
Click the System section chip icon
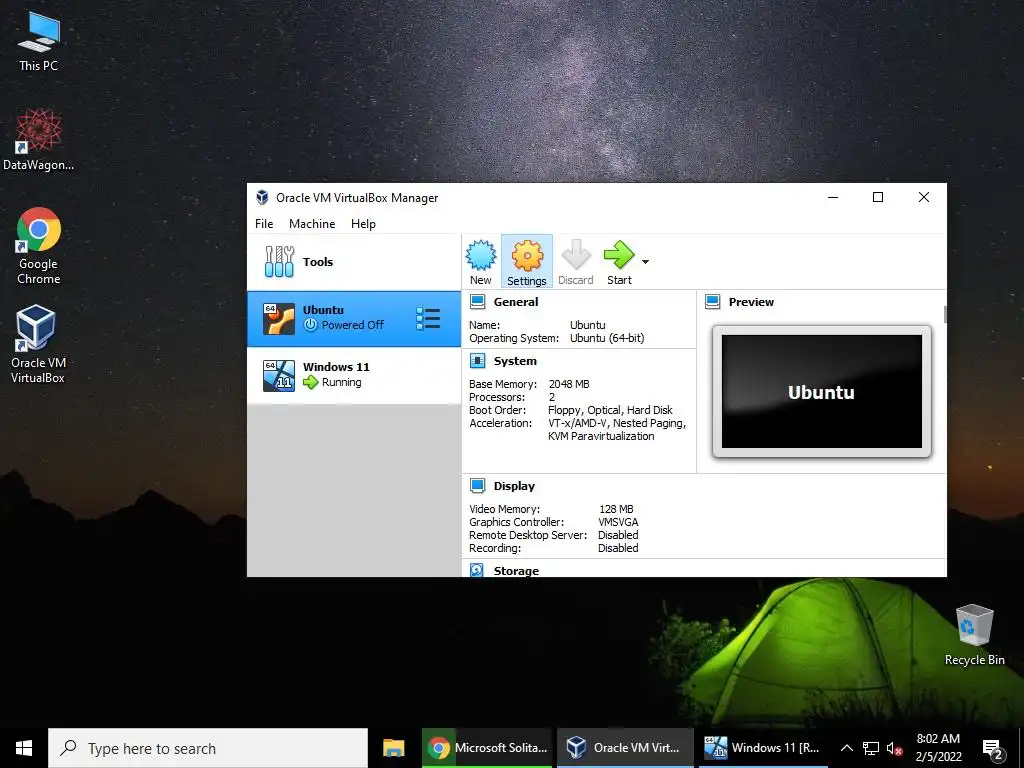pyautogui.click(x=477, y=360)
